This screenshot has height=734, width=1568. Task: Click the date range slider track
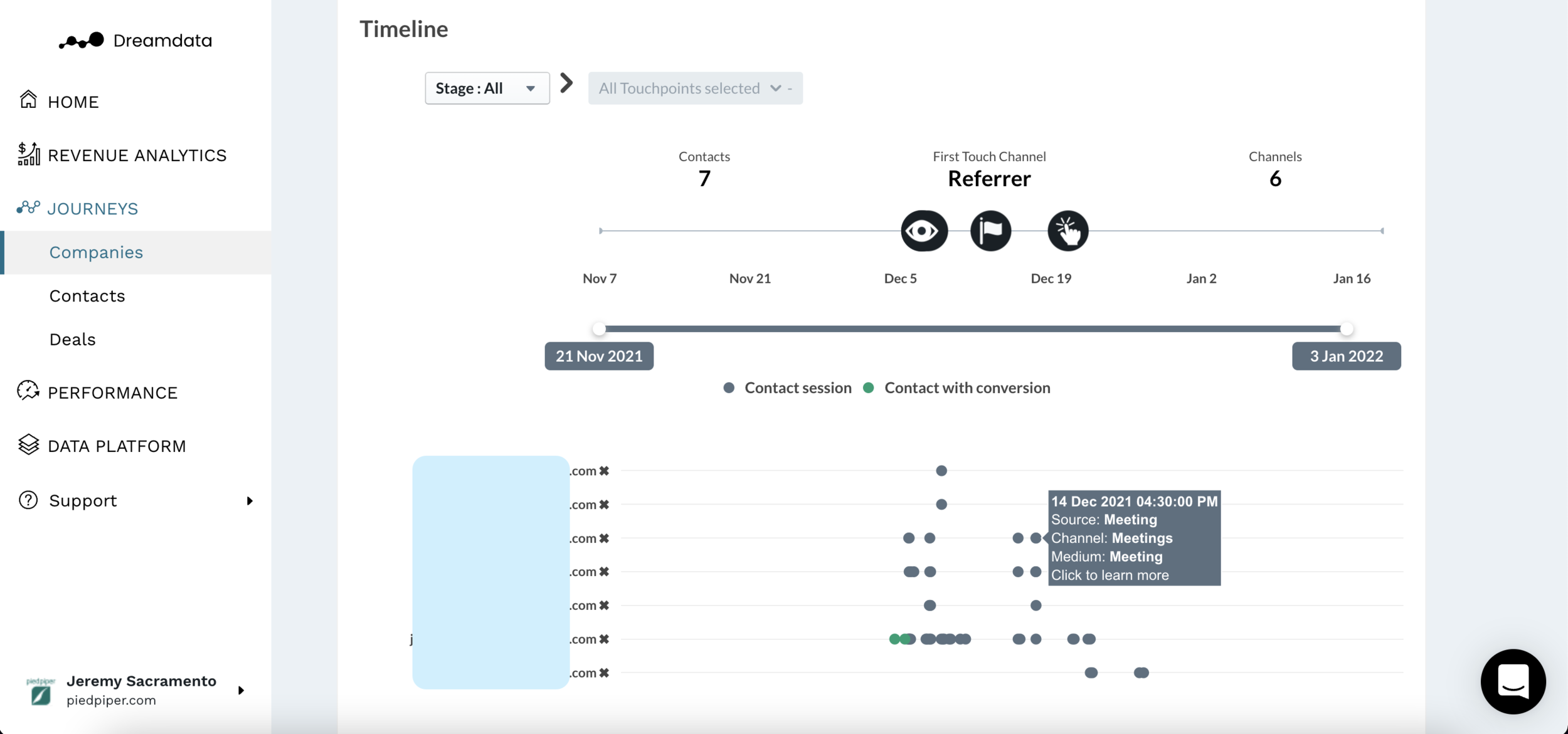(x=973, y=328)
